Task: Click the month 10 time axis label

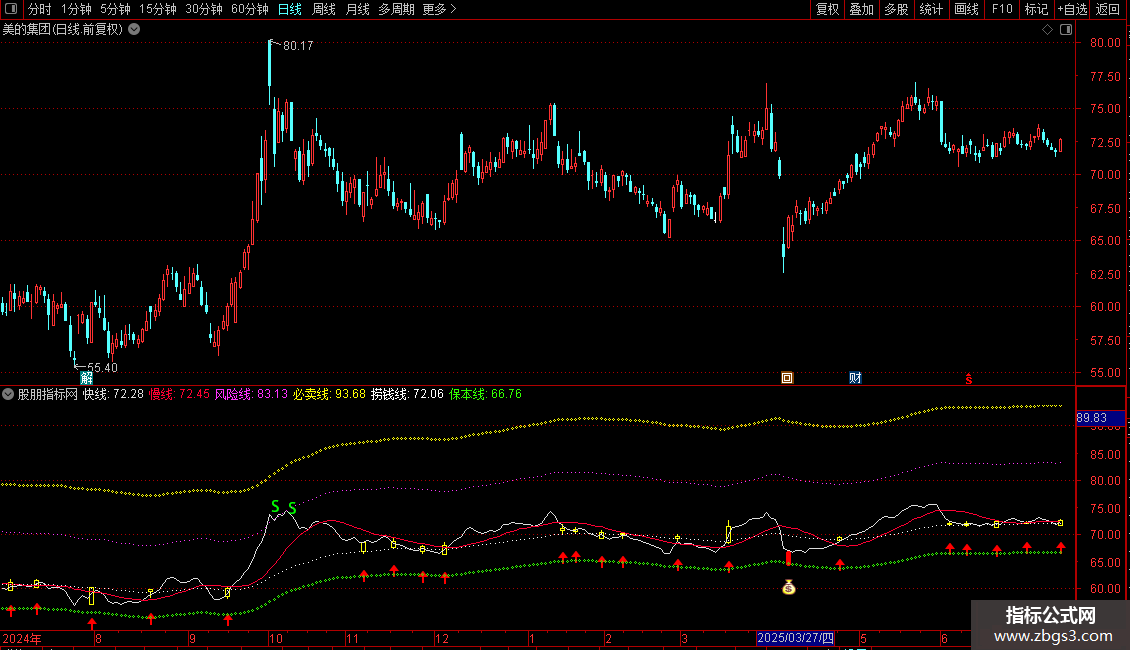Action: click(275, 638)
